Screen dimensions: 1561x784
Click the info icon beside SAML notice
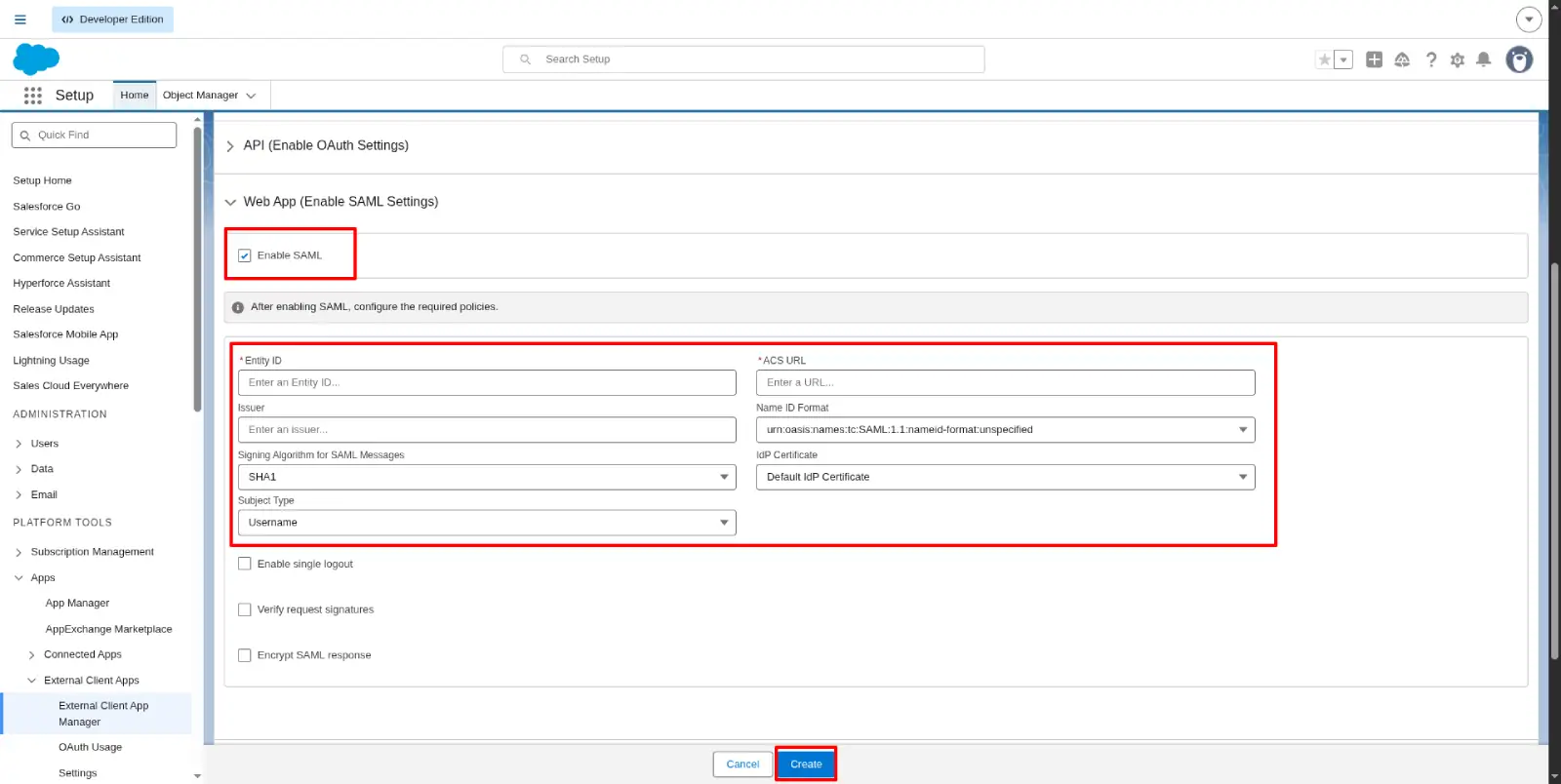(237, 307)
